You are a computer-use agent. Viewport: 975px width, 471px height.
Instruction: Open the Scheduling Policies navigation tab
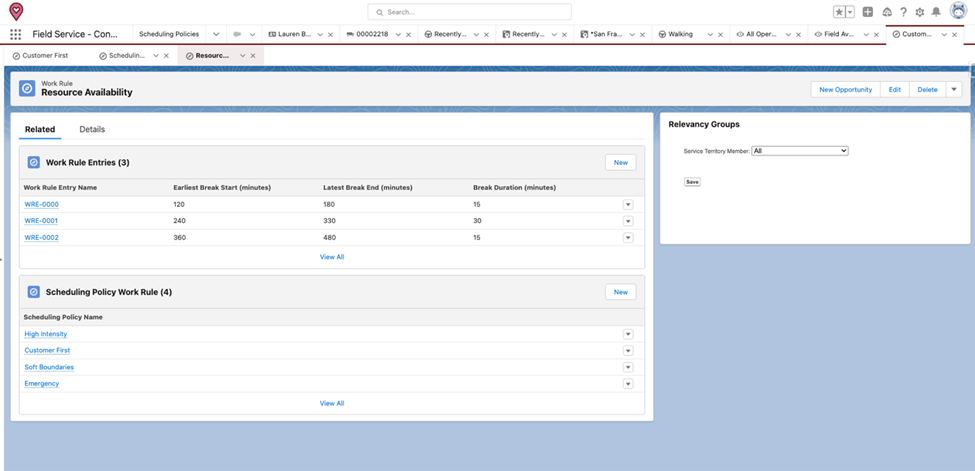coord(169,34)
